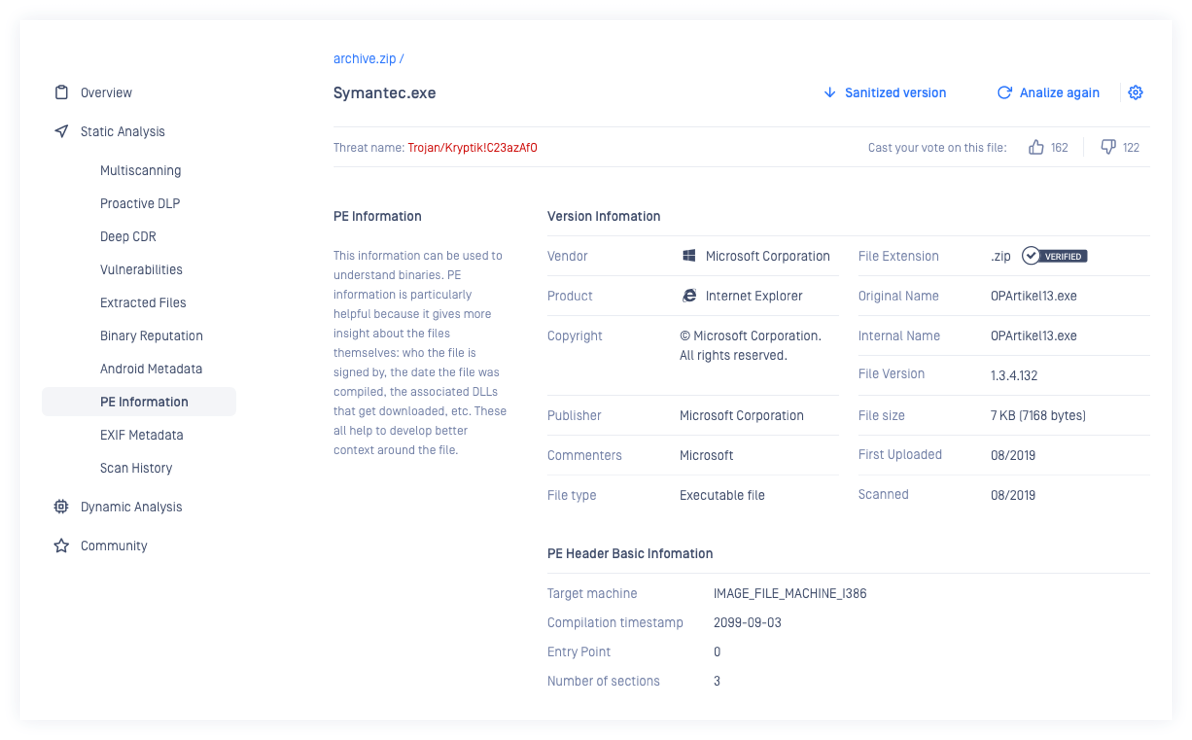Open the Multiscanning section

(140, 171)
